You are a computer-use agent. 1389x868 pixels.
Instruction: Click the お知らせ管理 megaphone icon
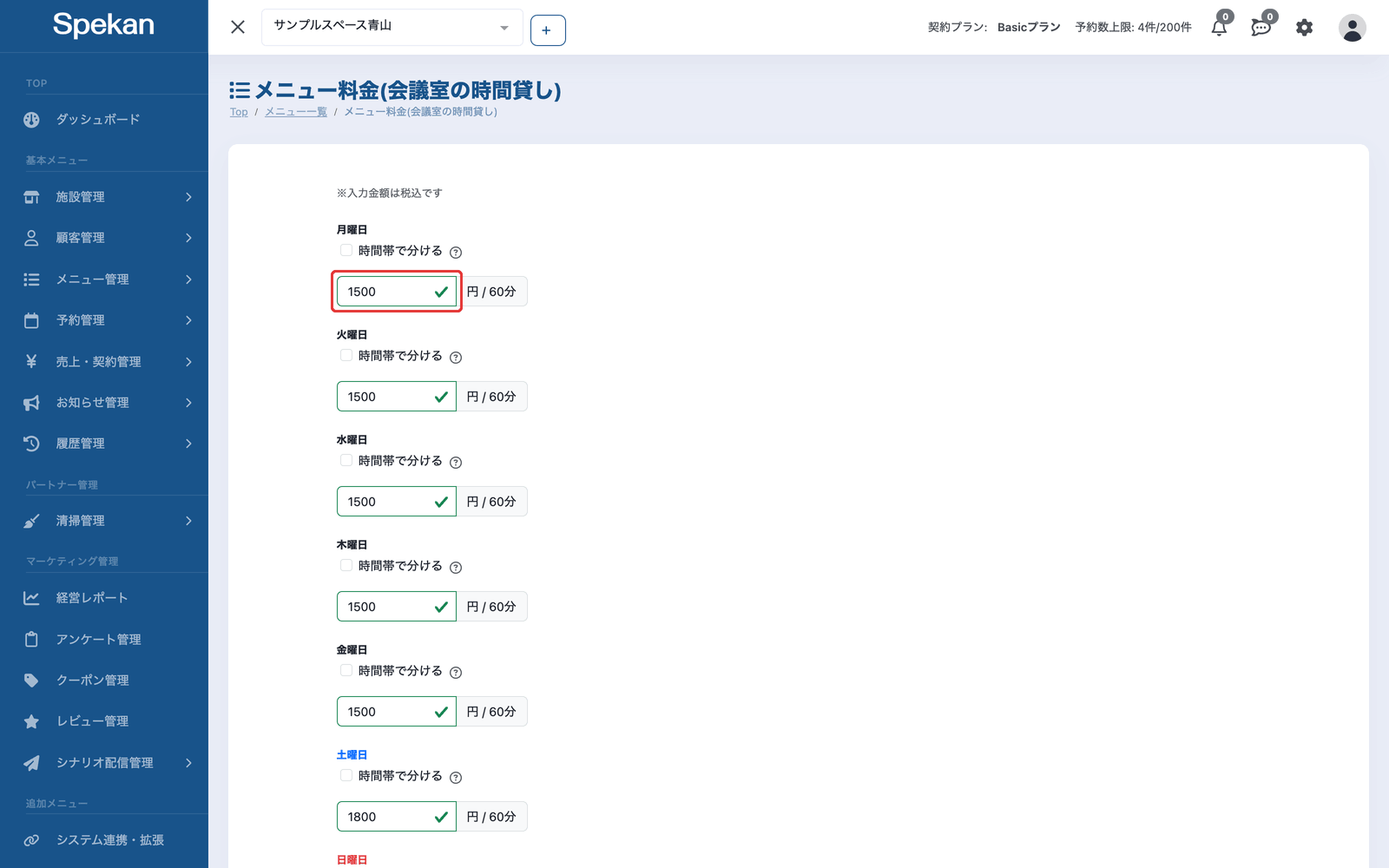pos(31,403)
